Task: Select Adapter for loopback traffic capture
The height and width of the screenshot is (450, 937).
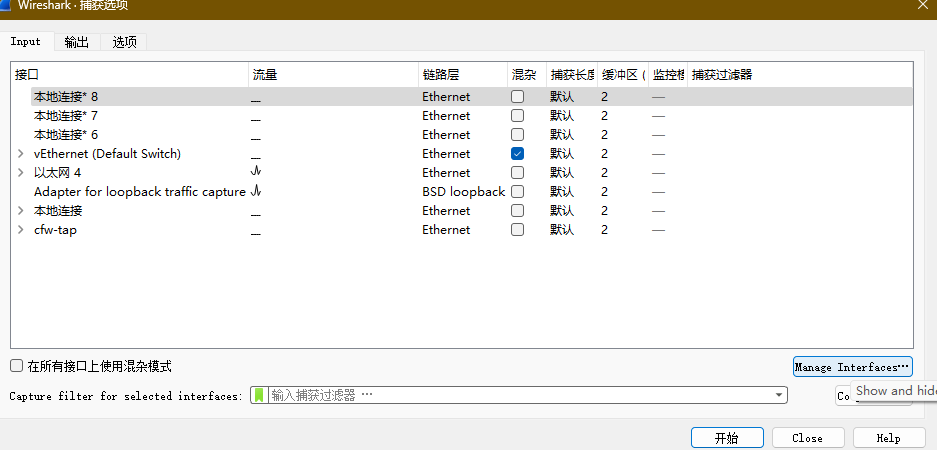Action: click(x=140, y=192)
